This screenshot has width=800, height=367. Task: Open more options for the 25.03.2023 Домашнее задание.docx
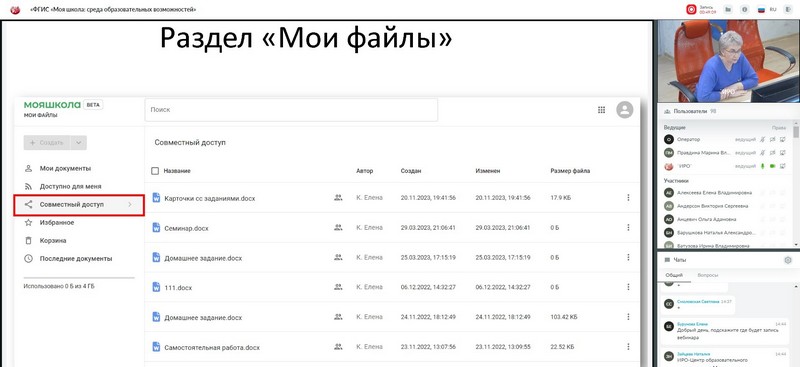[x=628, y=258]
